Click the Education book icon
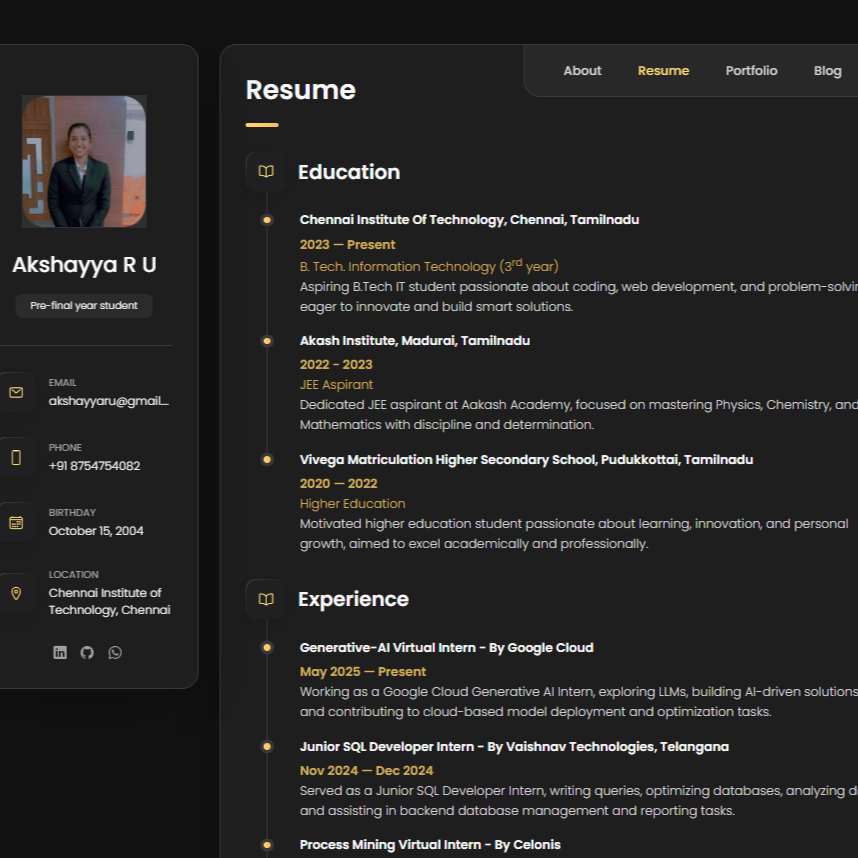 coord(266,172)
